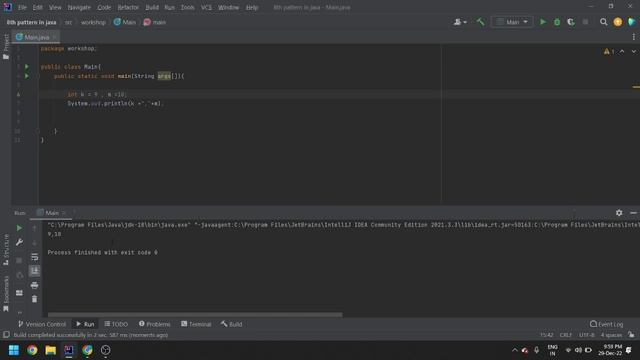Screen dimensions: 640x360
Task: Click the 'Process finished with exit code 0' line
Action: pos(102,253)
